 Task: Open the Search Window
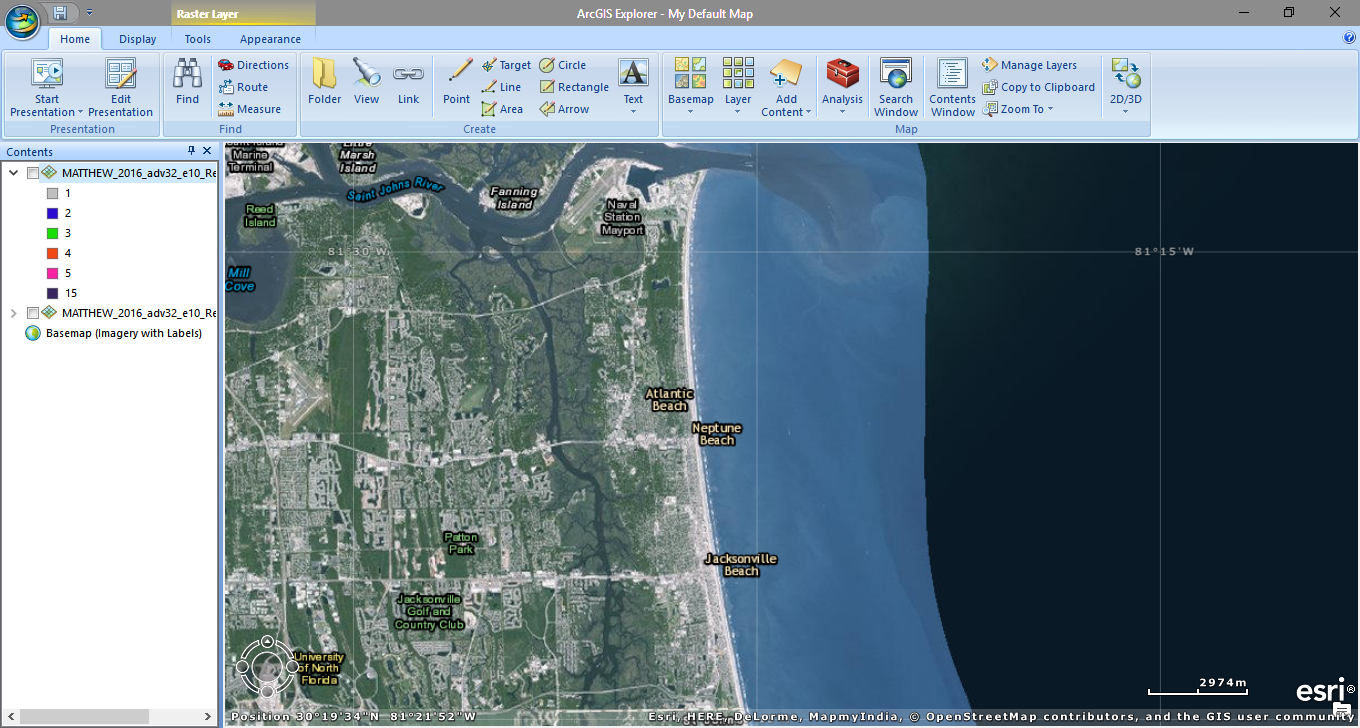point(896,88)
